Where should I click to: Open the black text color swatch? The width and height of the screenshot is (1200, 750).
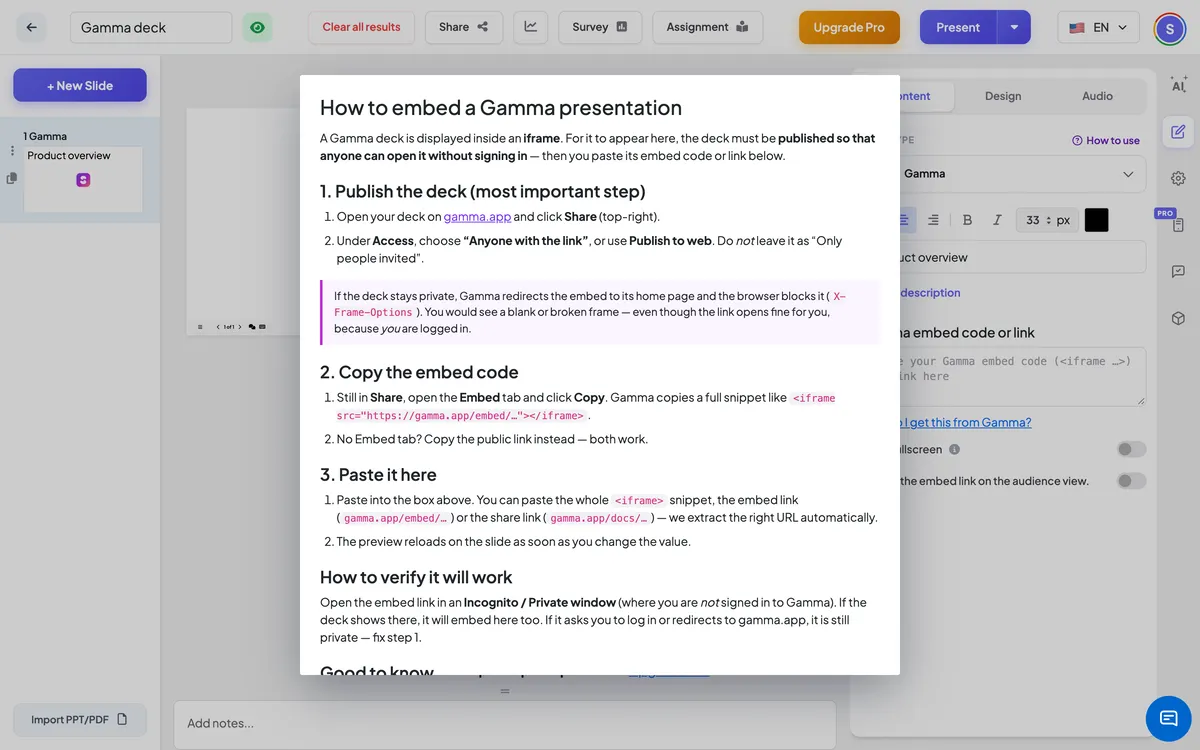(x=1096, y=220)
